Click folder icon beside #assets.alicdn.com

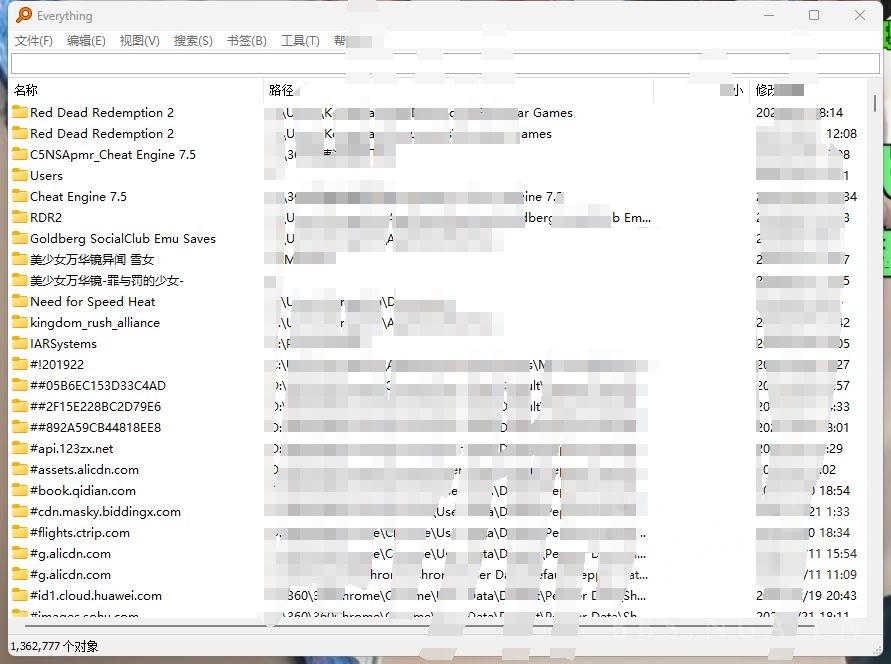tap(20, 469)
